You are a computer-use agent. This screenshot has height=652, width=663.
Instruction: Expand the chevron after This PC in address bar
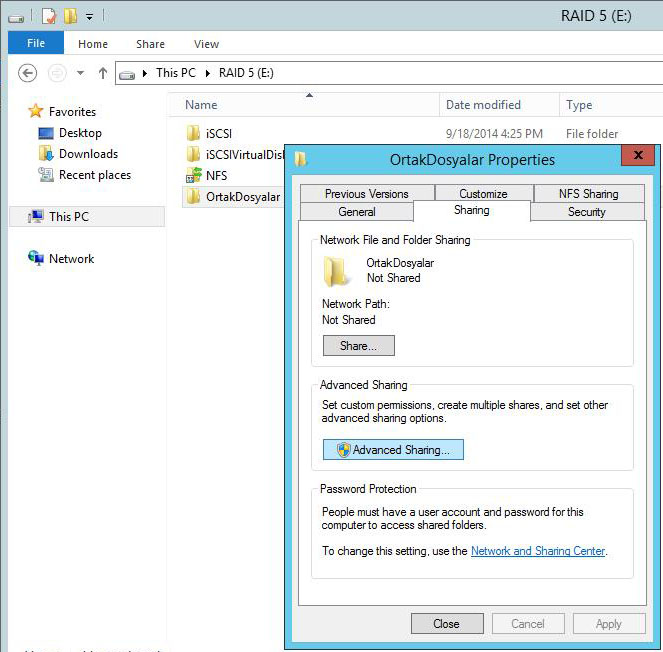click(208, 73)
